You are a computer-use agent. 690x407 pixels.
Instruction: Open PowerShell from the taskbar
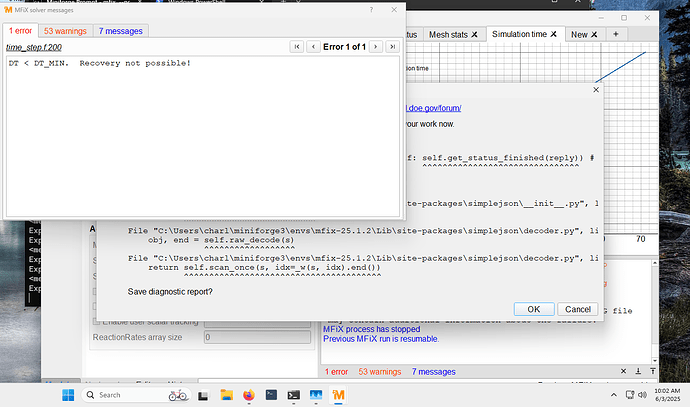(x=271, y=395)
